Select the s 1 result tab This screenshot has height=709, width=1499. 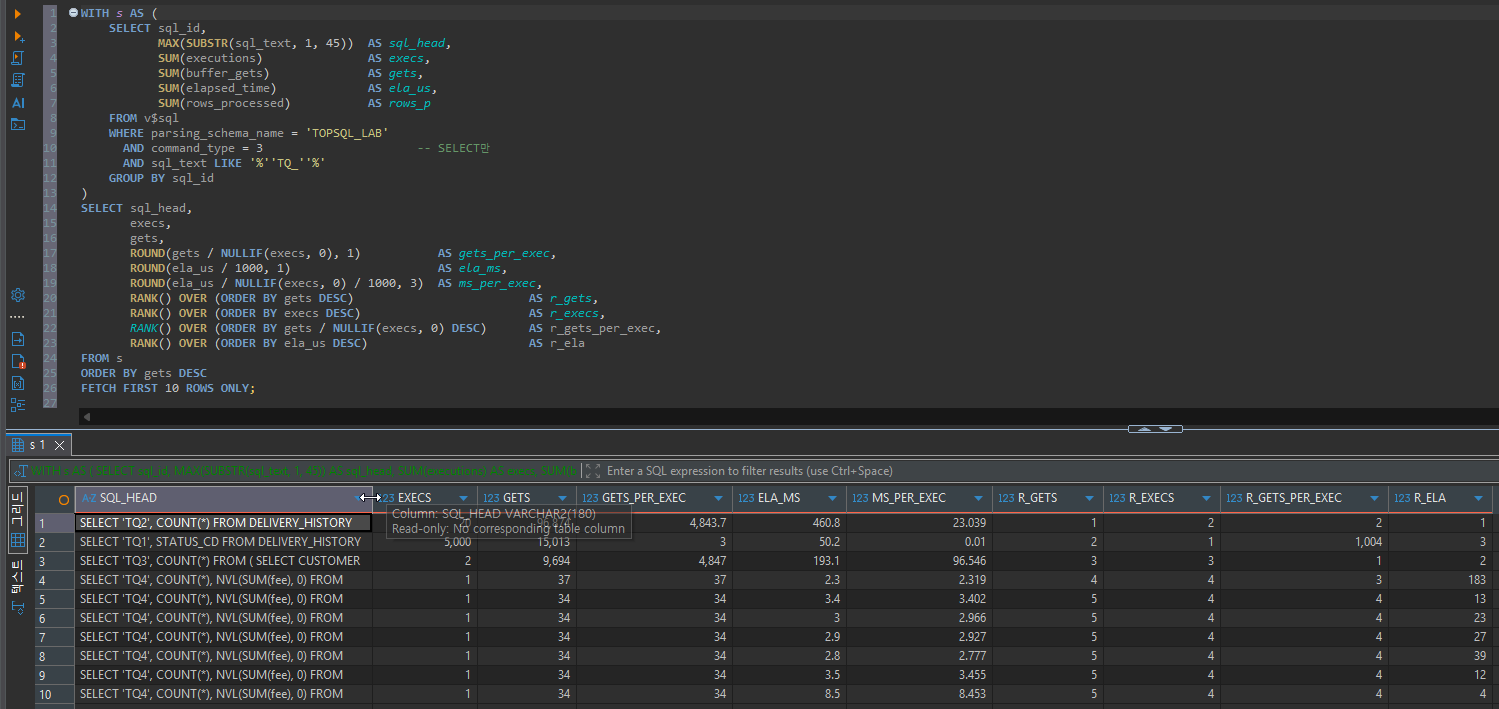click(x=37, y=445)
